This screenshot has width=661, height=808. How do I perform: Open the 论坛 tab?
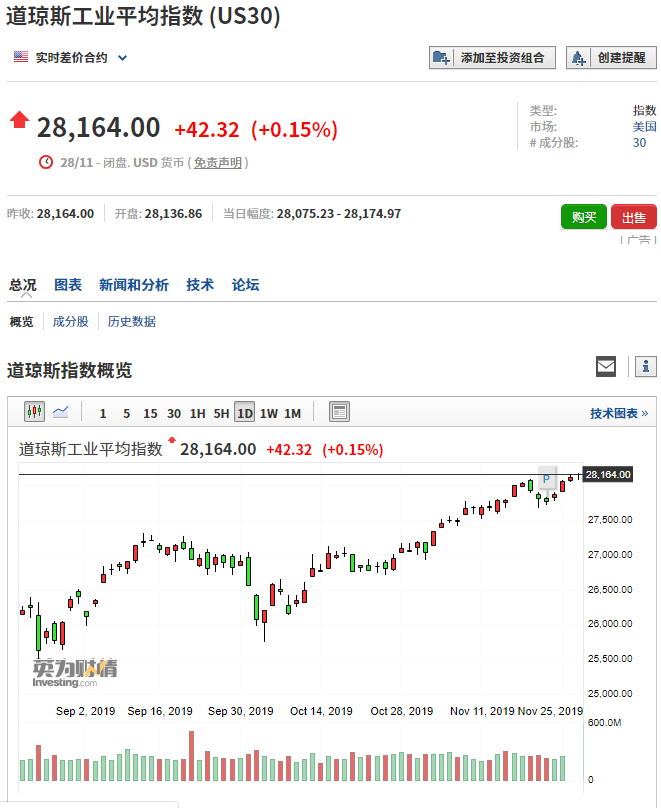point(245,285)
